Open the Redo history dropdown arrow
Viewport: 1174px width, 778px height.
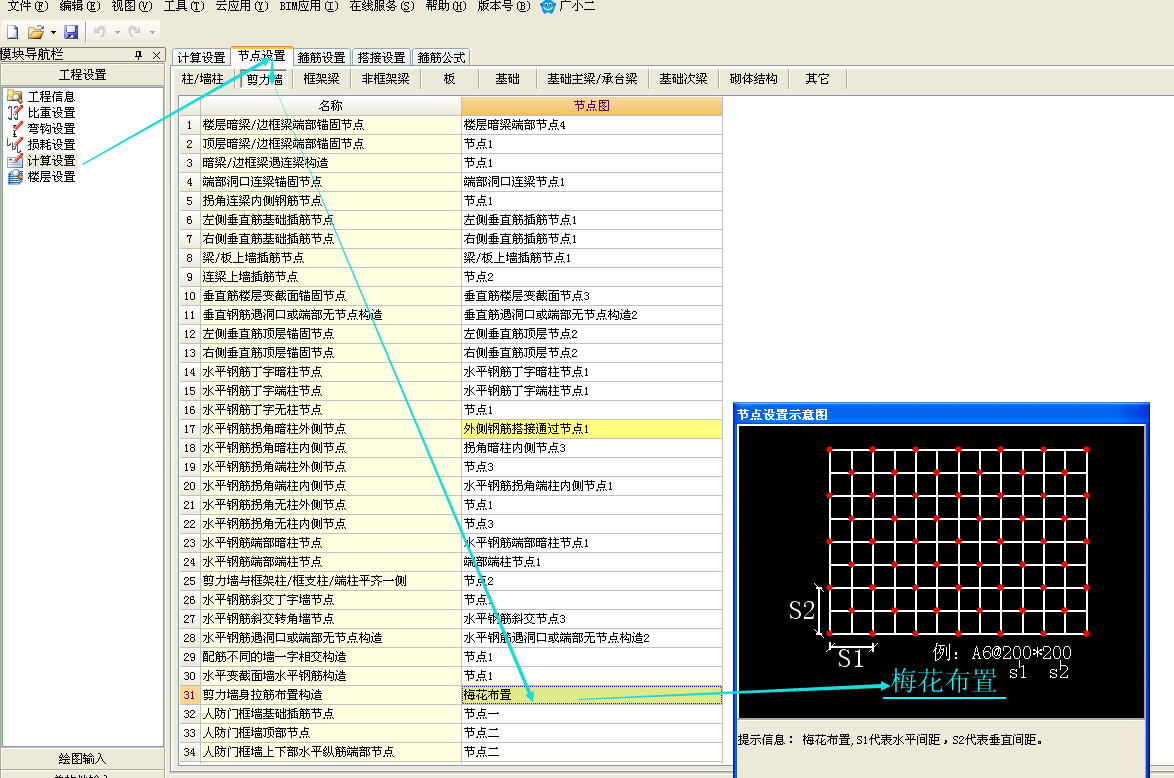tap(153, 32)
